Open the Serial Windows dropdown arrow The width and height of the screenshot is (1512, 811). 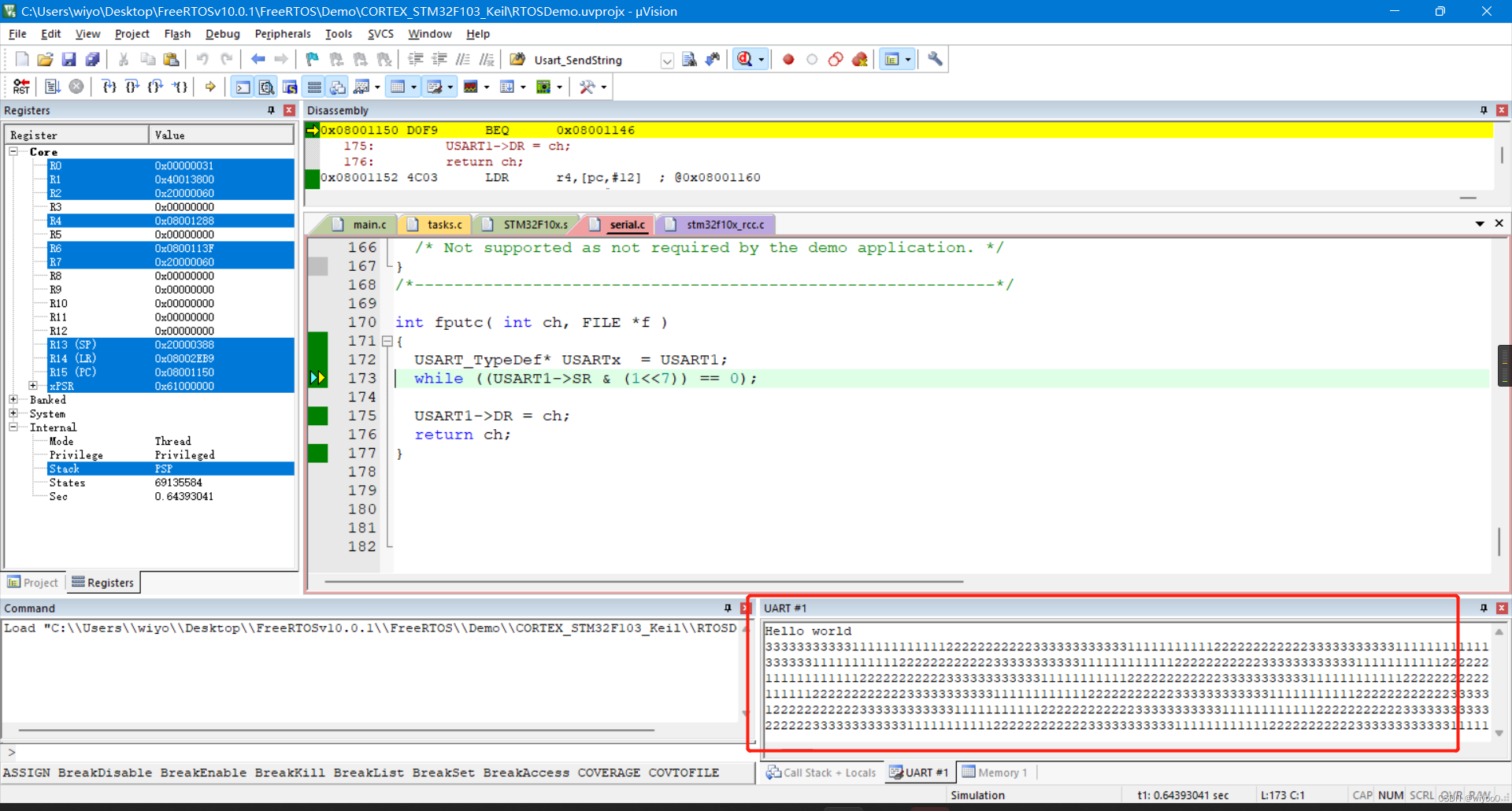[450, 87]
